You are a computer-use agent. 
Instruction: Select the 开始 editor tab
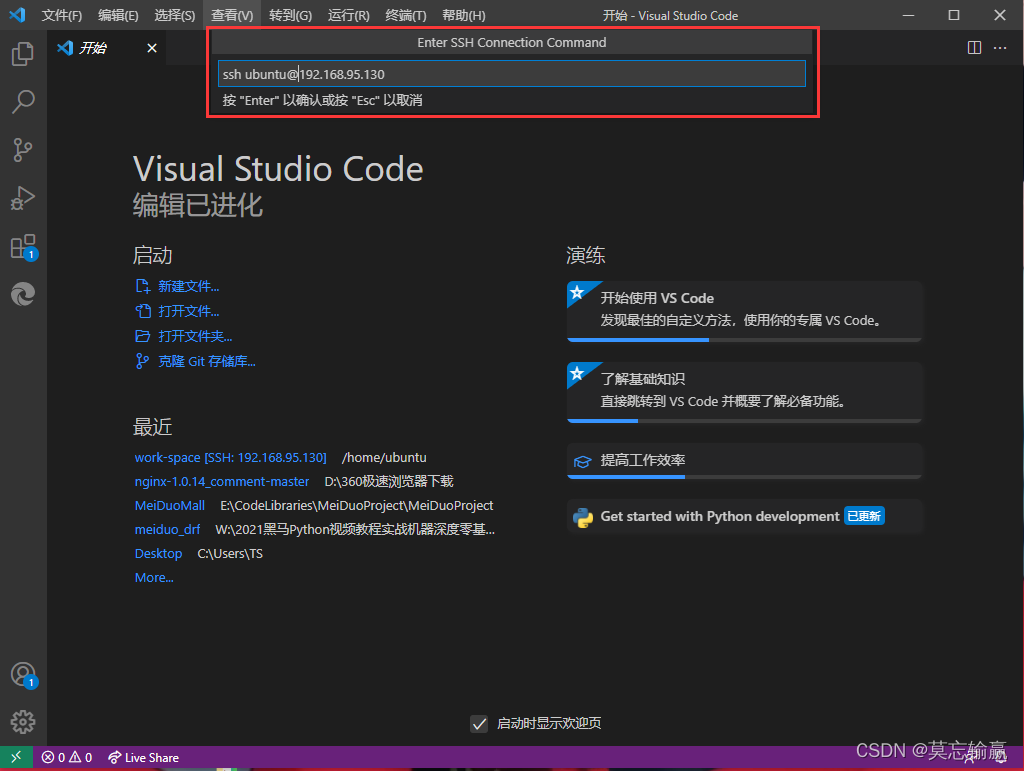[x=106, y=48]
